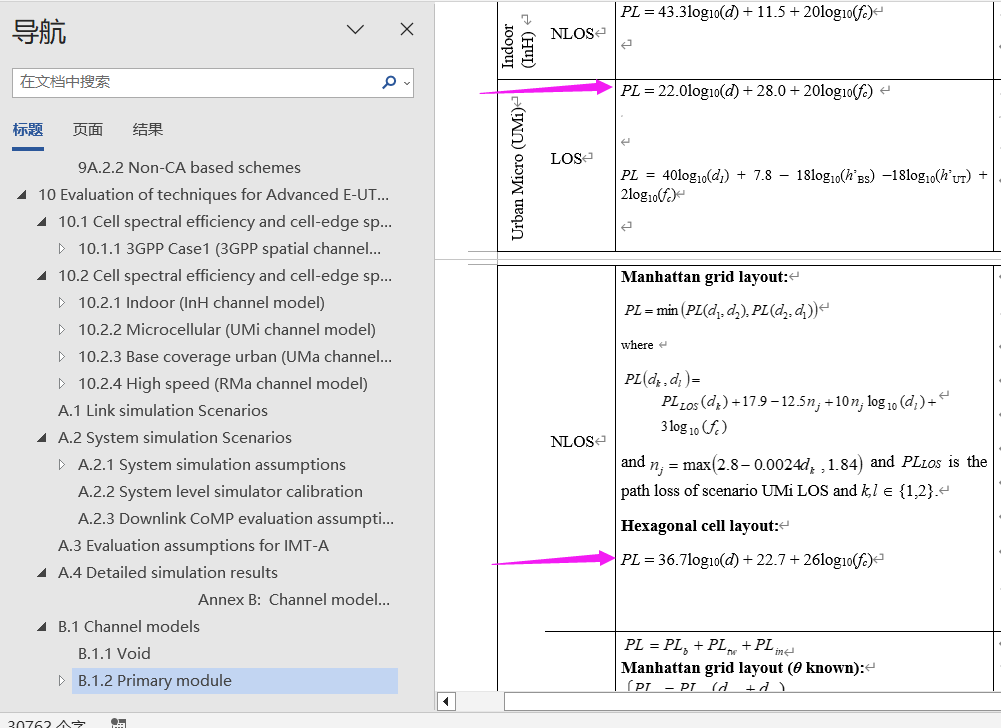This screenshot has width=1001, height=728.
Task: Click the horizontal scrollbar left arrow
Action: 446,701
